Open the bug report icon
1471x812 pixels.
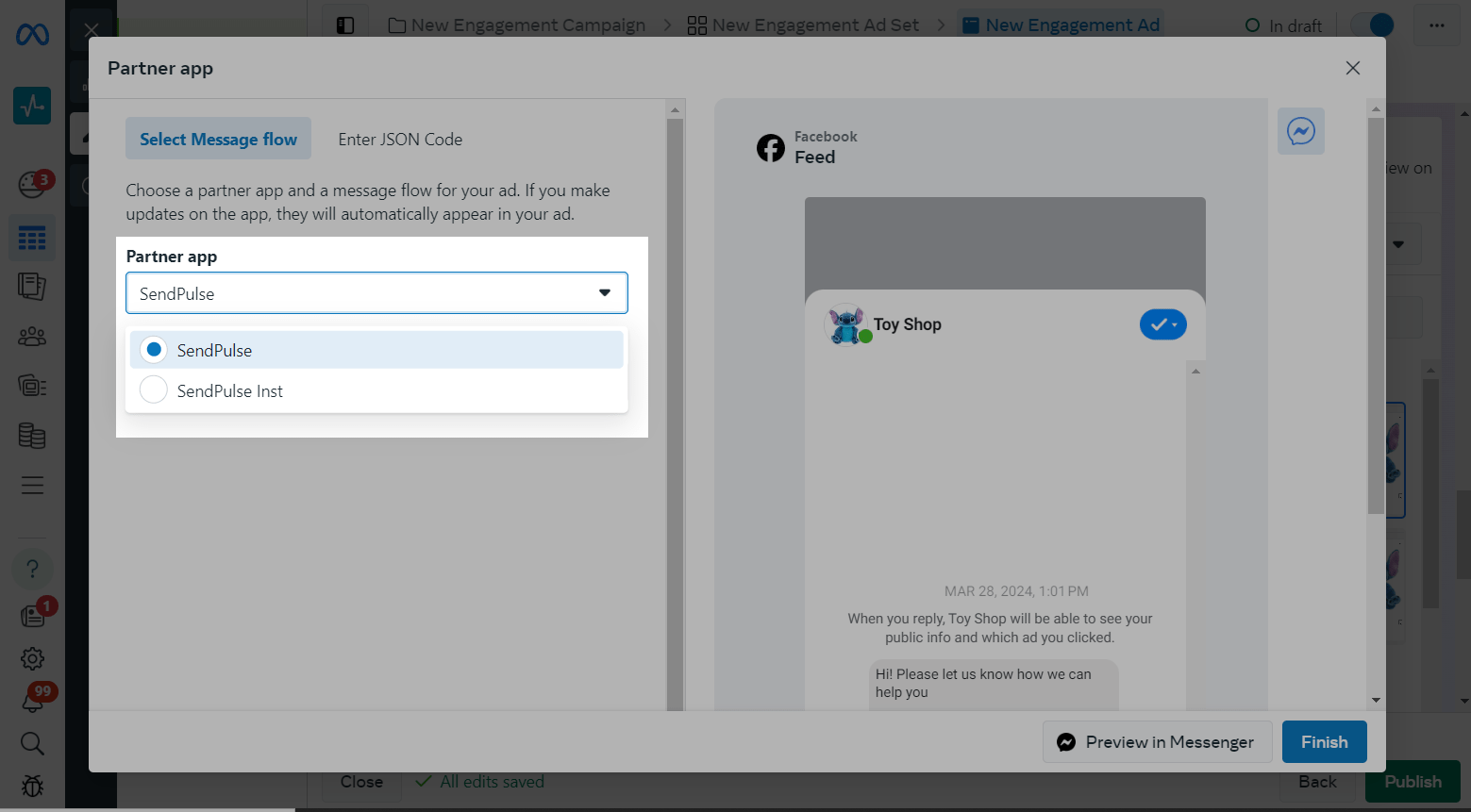32,786
